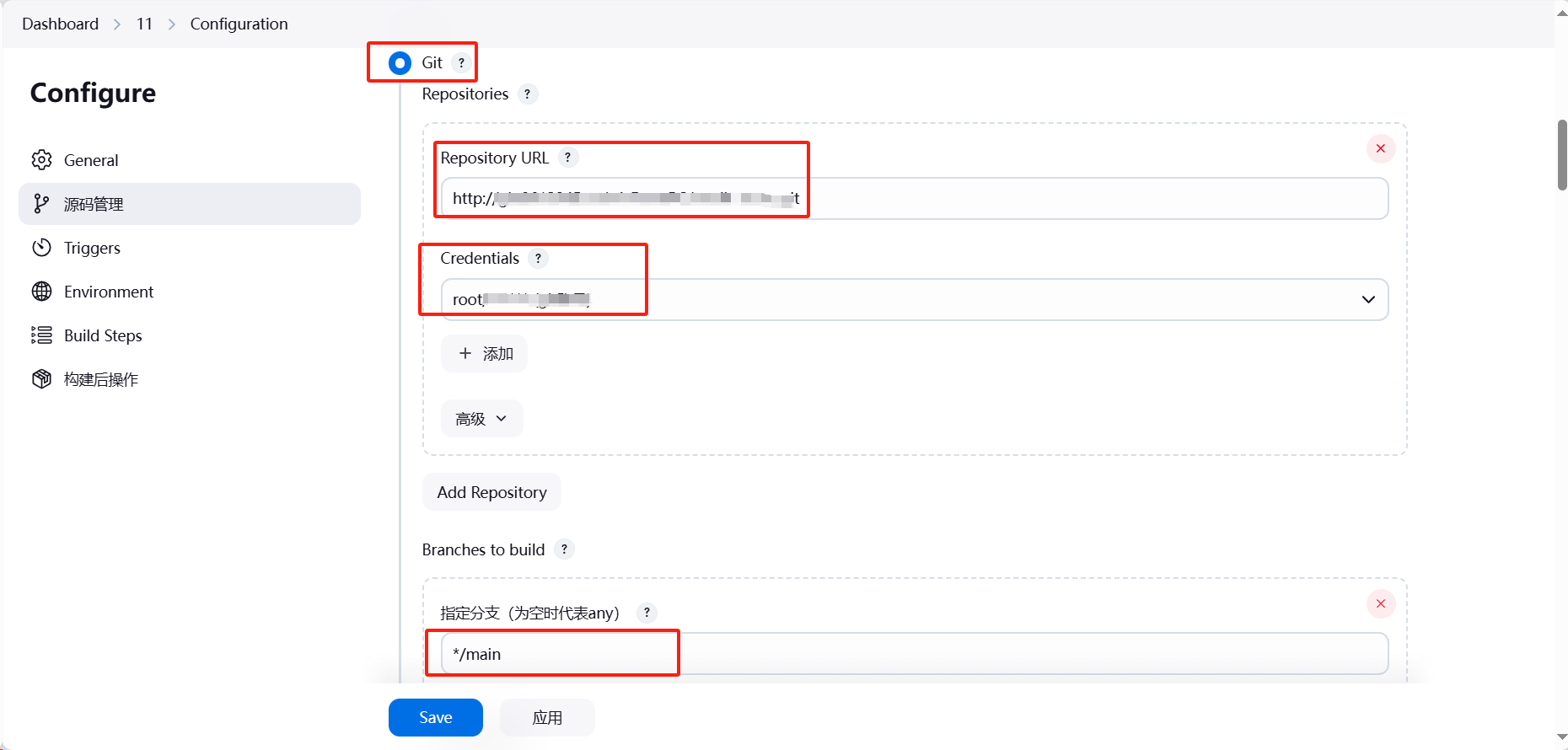Click the 应用 apply button
The width and height of the screenshot is (1568, 750).
[547, 717]
